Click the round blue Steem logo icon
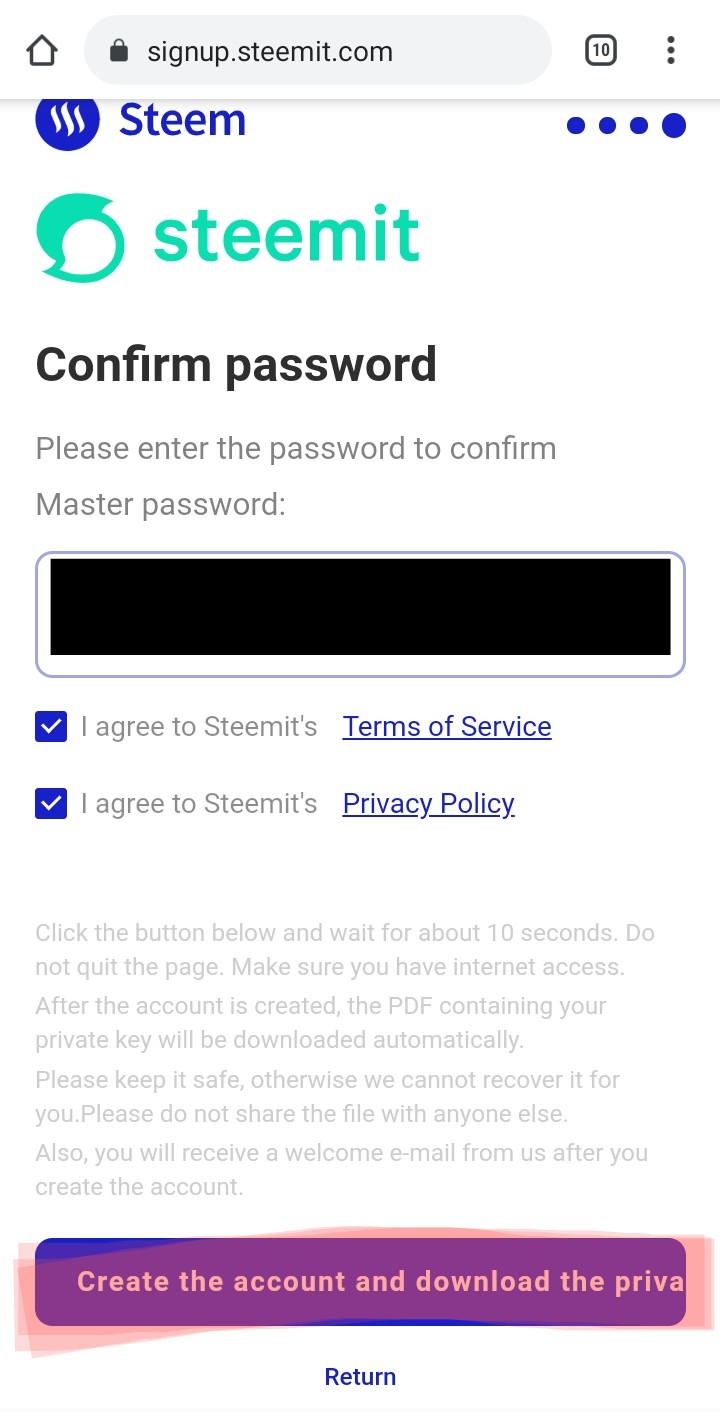The image size is (720, 1412). click(67, 122)
